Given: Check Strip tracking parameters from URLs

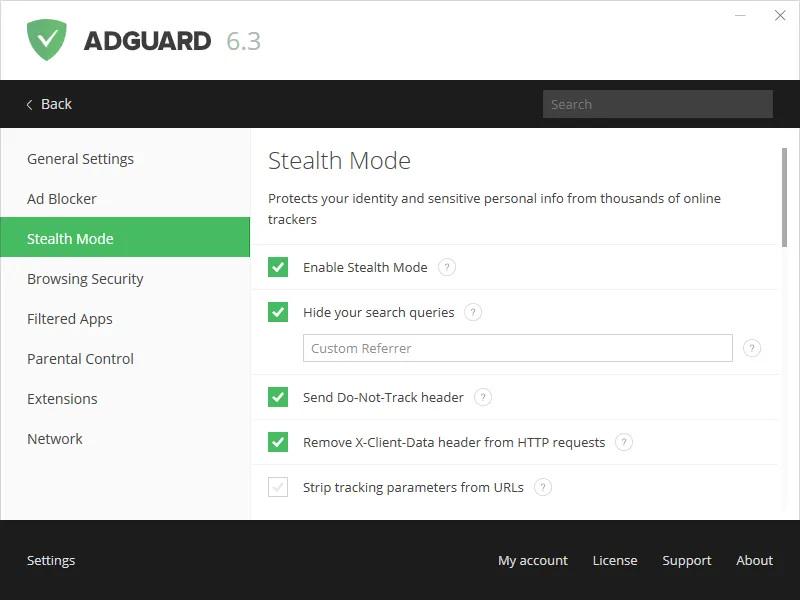Looking at the screenshot, I should click(278, 487).
